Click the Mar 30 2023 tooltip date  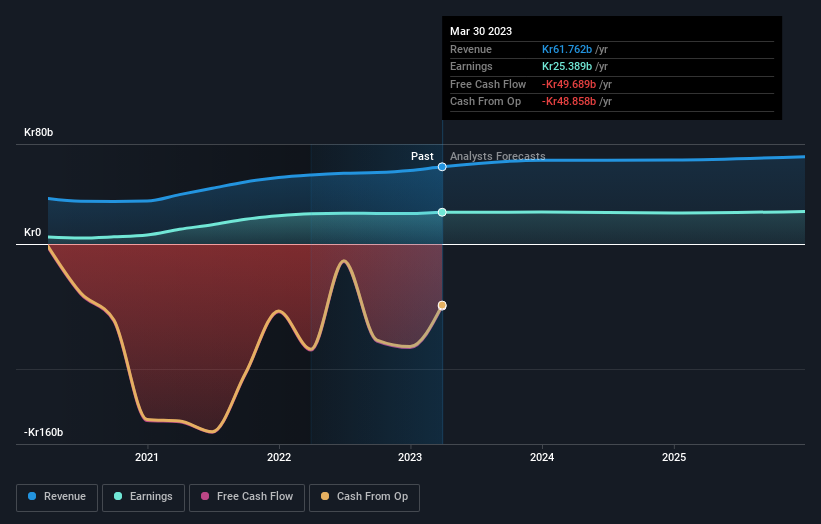tap(481, 31)
